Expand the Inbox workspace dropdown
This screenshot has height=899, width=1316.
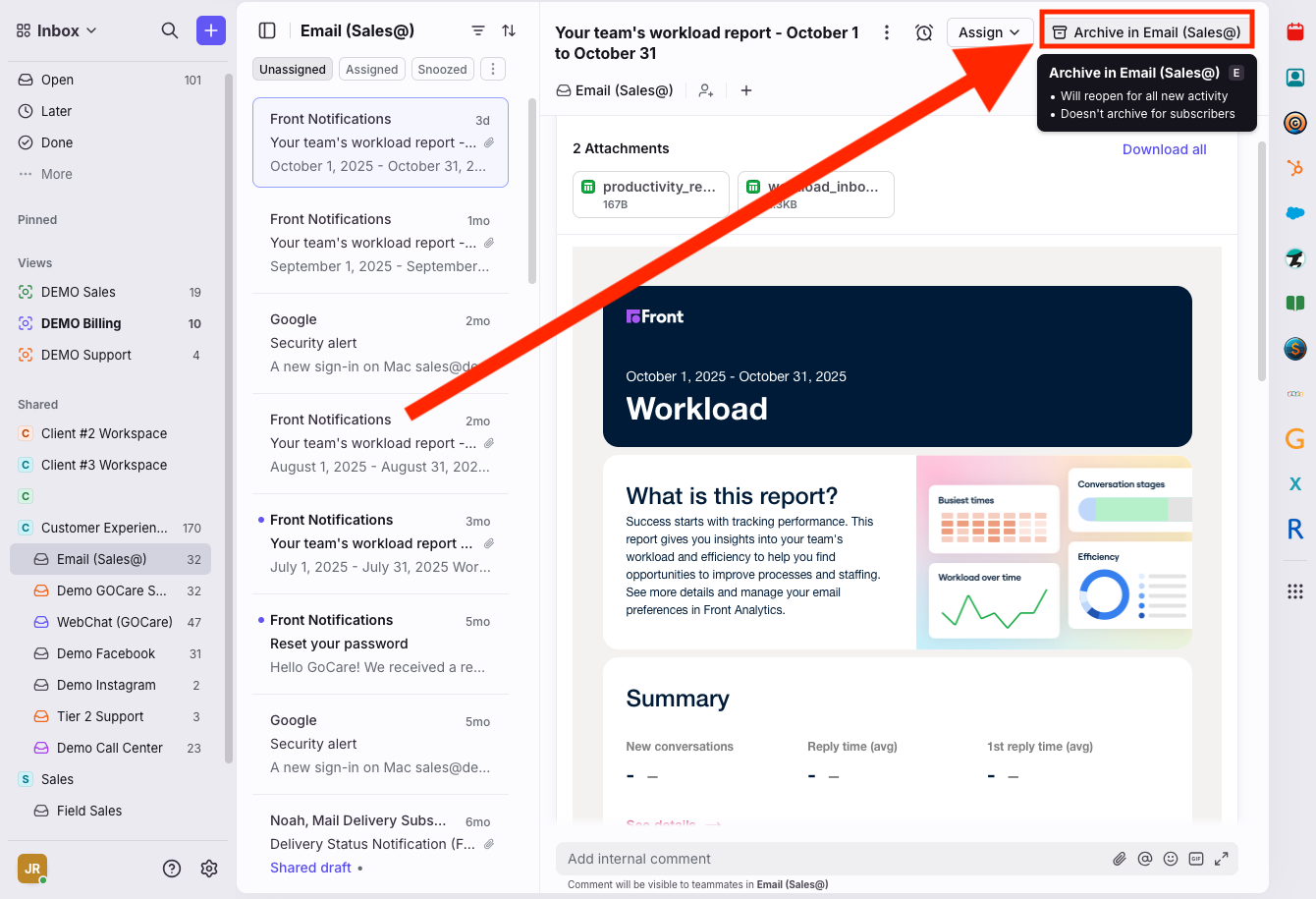(58, 30)
